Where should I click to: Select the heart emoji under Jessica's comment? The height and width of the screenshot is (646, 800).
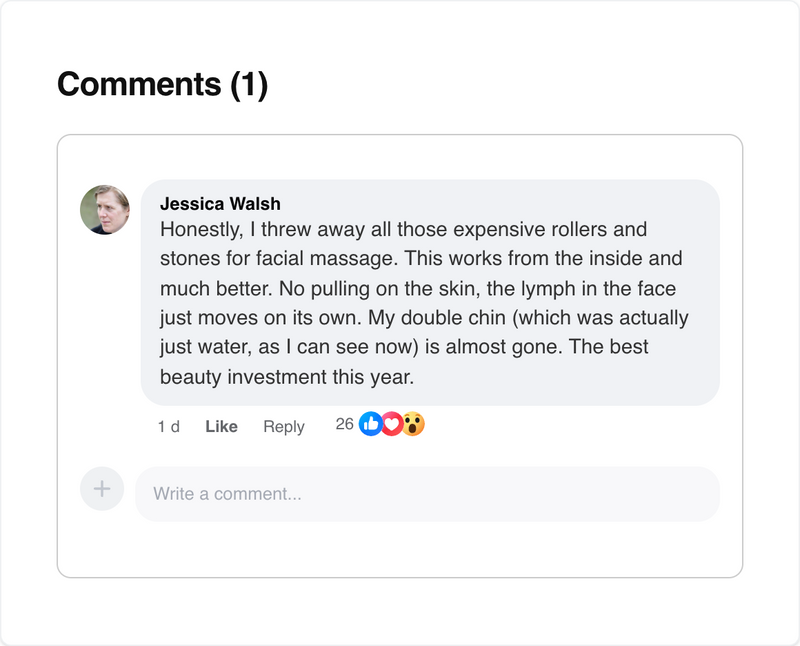(391, 424)
